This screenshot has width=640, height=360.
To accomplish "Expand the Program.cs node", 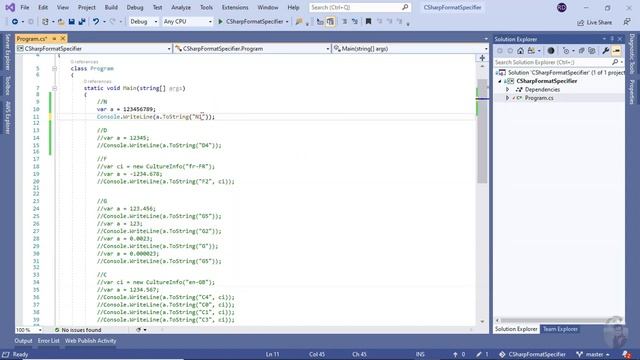I will click(508, 98).
